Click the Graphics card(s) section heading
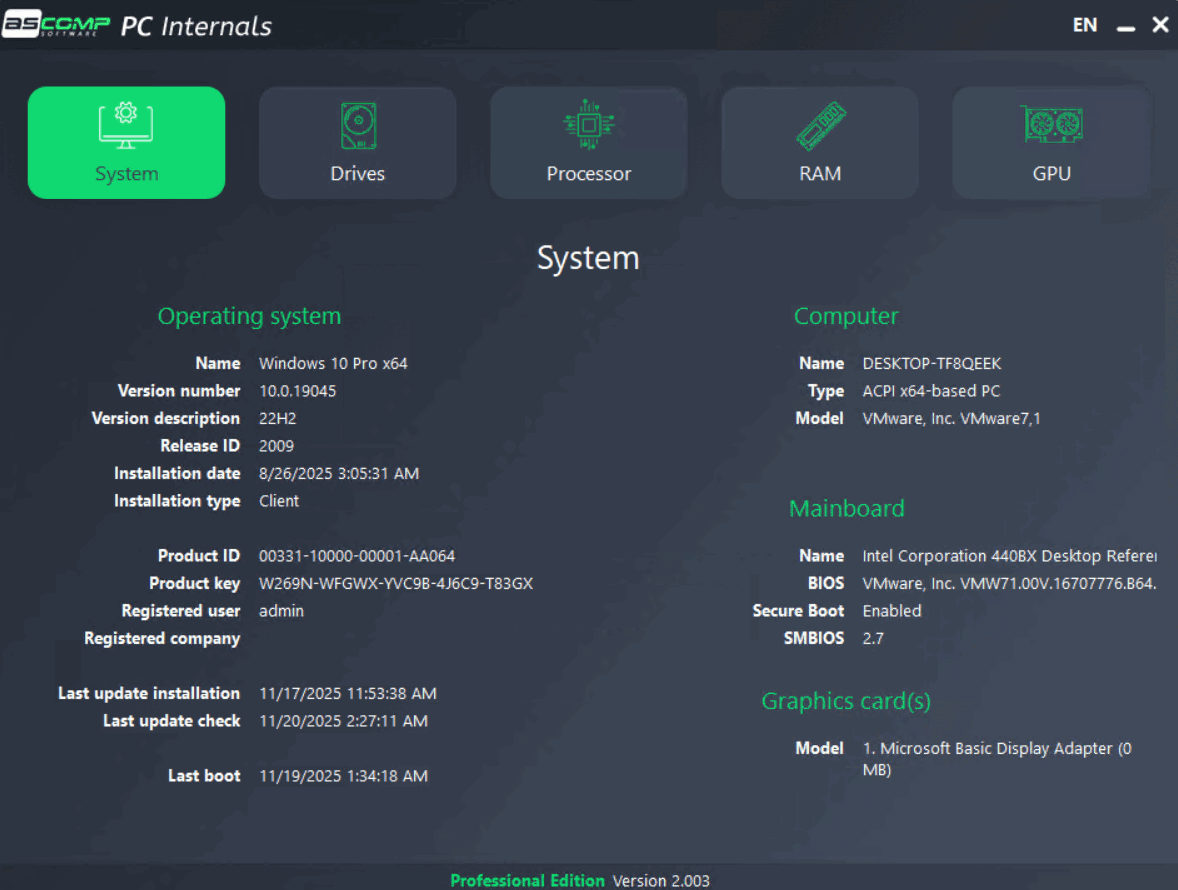 [x=846, y=701]
